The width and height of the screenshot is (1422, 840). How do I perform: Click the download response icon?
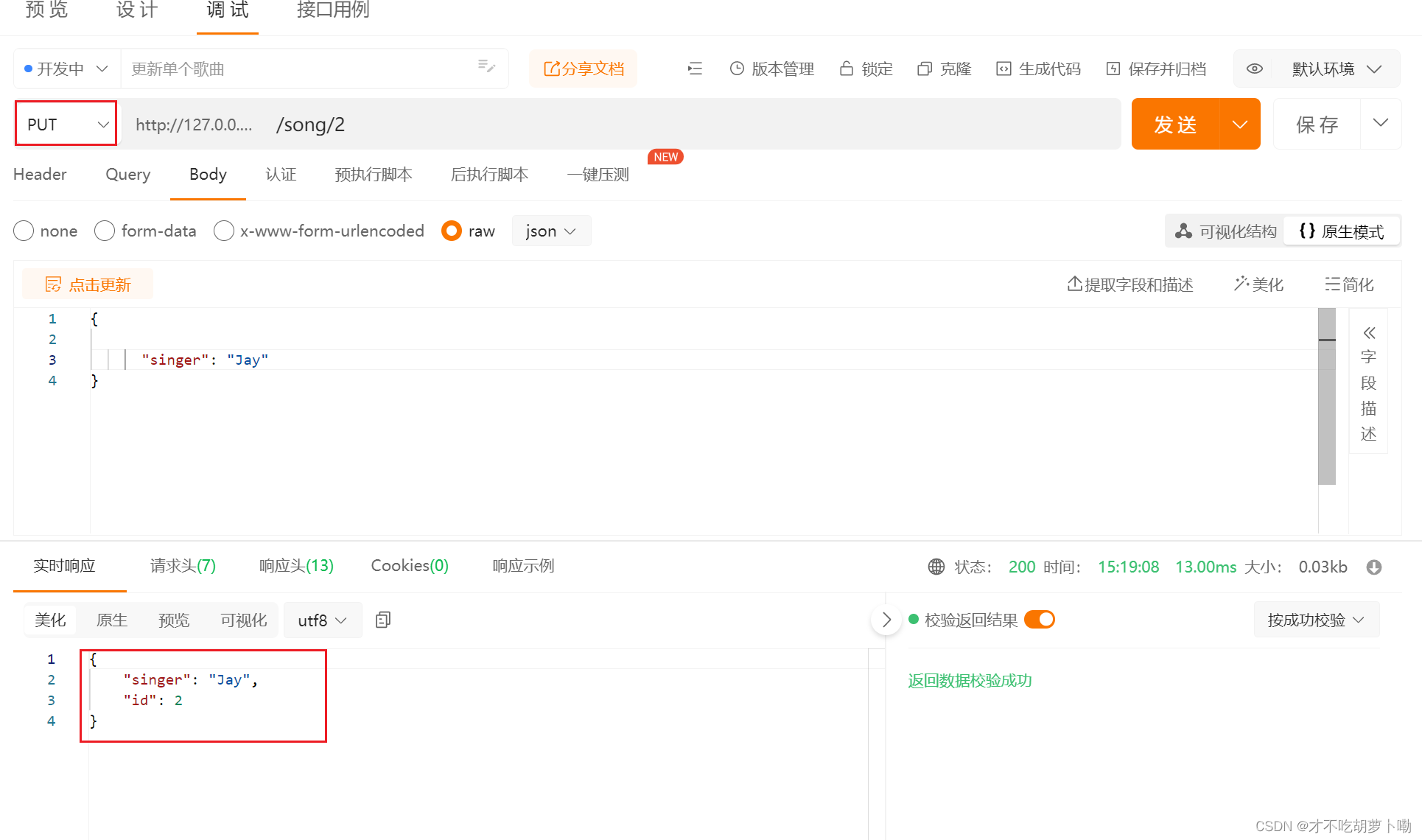tap(1373, 567)
